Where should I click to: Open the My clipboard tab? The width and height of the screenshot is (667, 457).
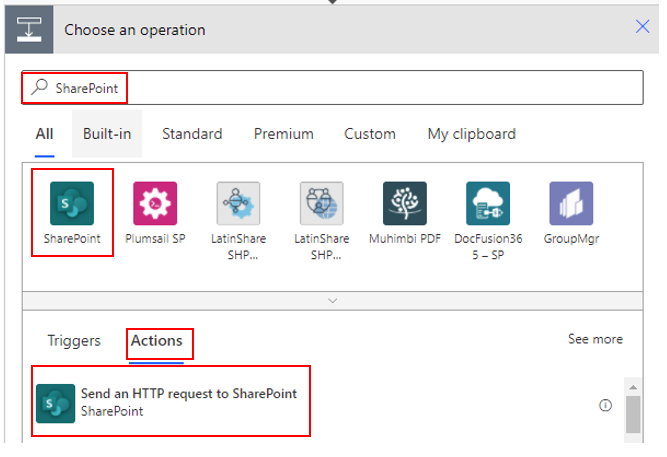471,134
